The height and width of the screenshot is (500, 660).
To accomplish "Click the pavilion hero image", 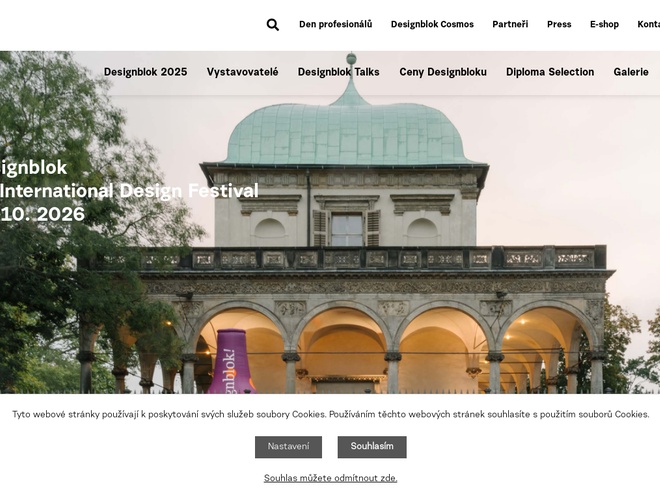I will 400,250.
